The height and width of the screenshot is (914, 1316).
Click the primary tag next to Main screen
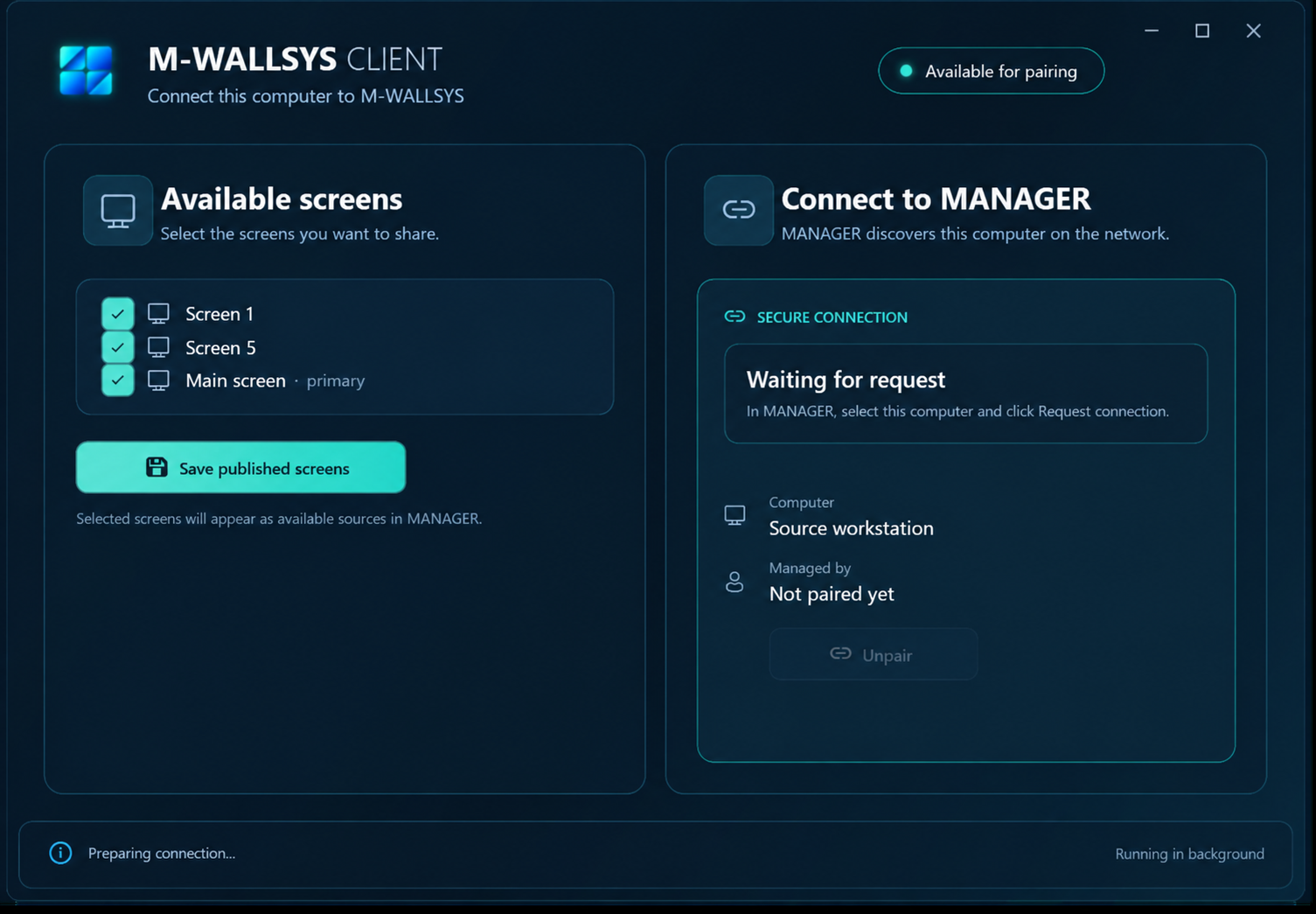pyautogui.click(x=336, y=381)
